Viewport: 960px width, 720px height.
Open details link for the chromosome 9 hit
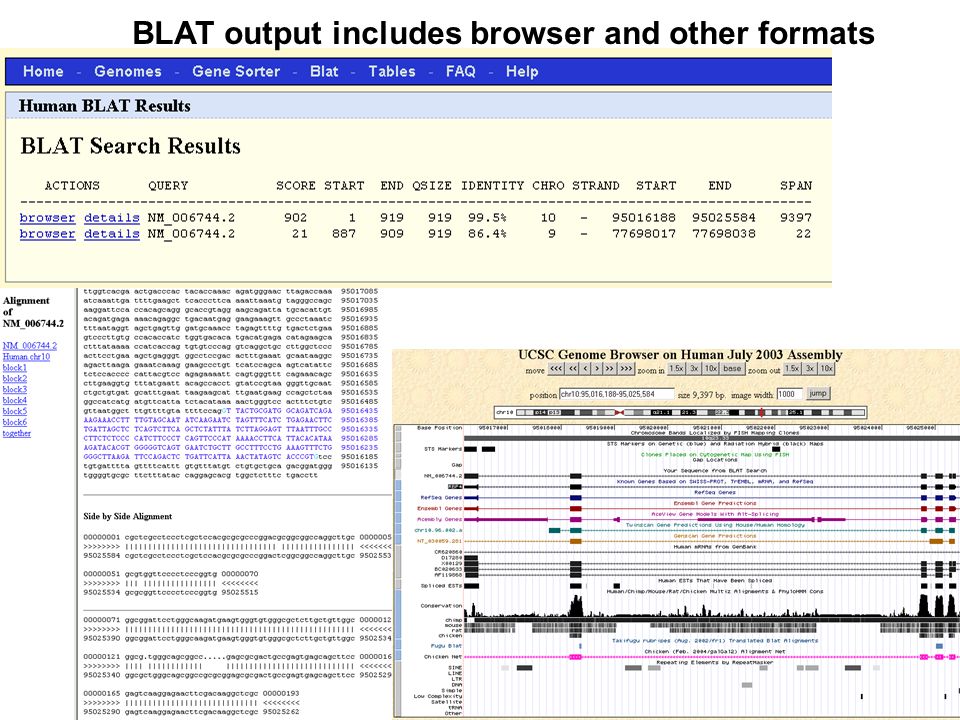click(111, 234)
